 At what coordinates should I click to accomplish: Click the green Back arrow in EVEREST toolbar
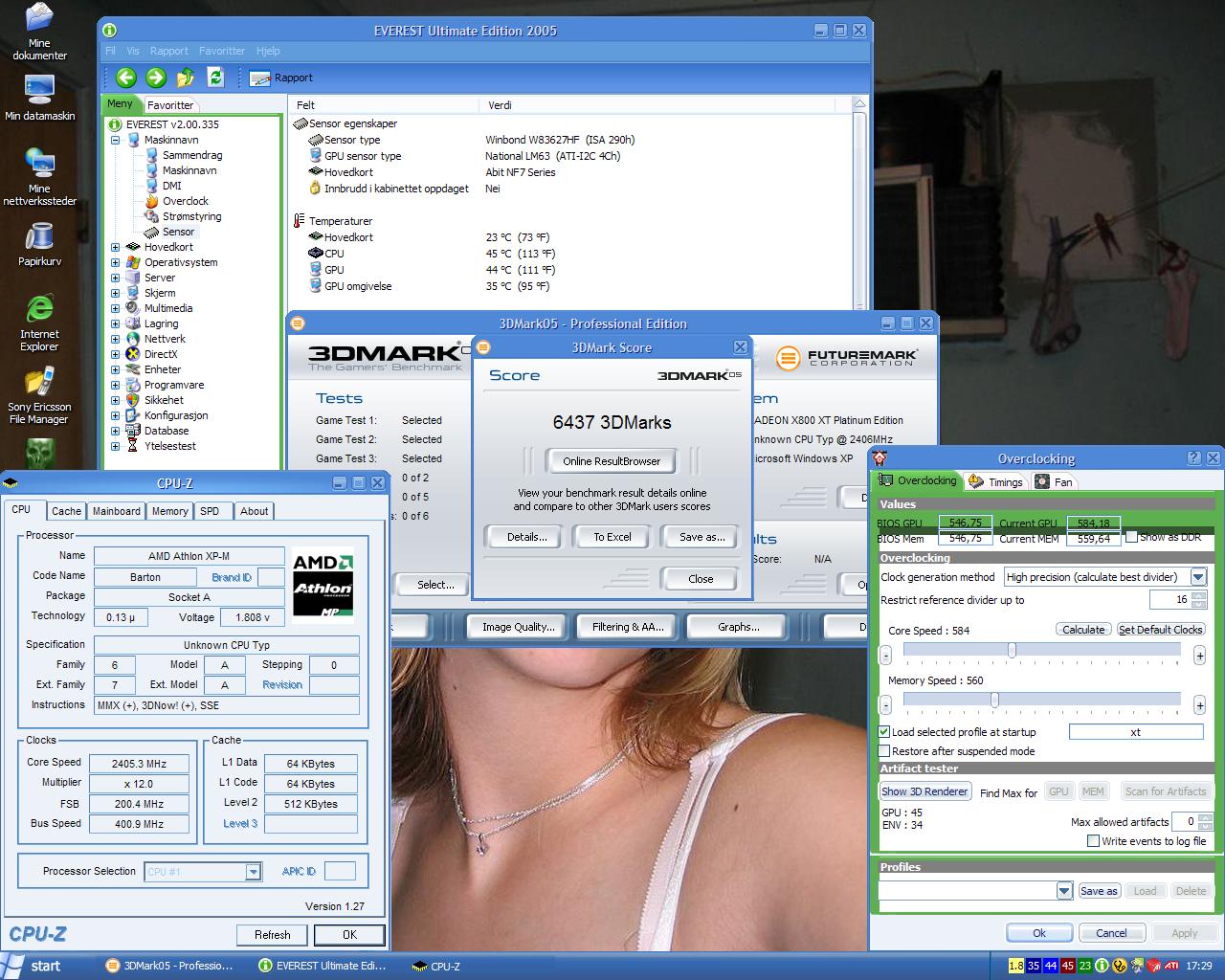click(x=125, y=78)
